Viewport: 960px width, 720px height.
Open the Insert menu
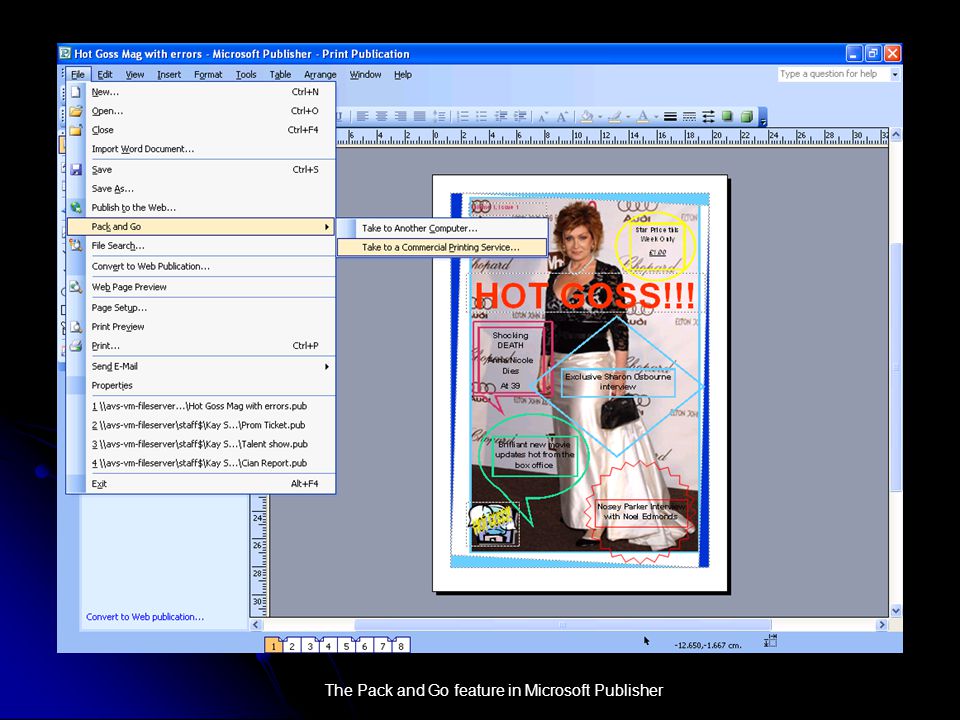(169, 75)
